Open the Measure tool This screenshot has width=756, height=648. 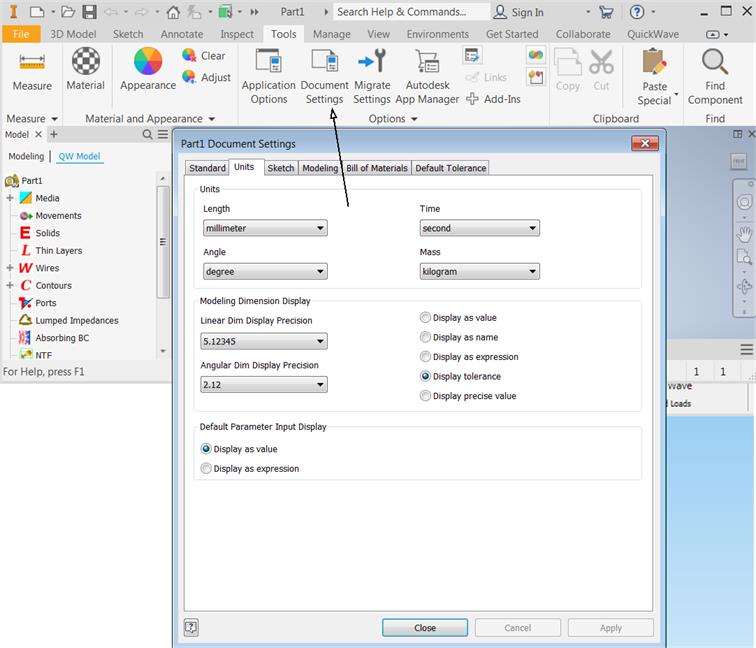32,70
